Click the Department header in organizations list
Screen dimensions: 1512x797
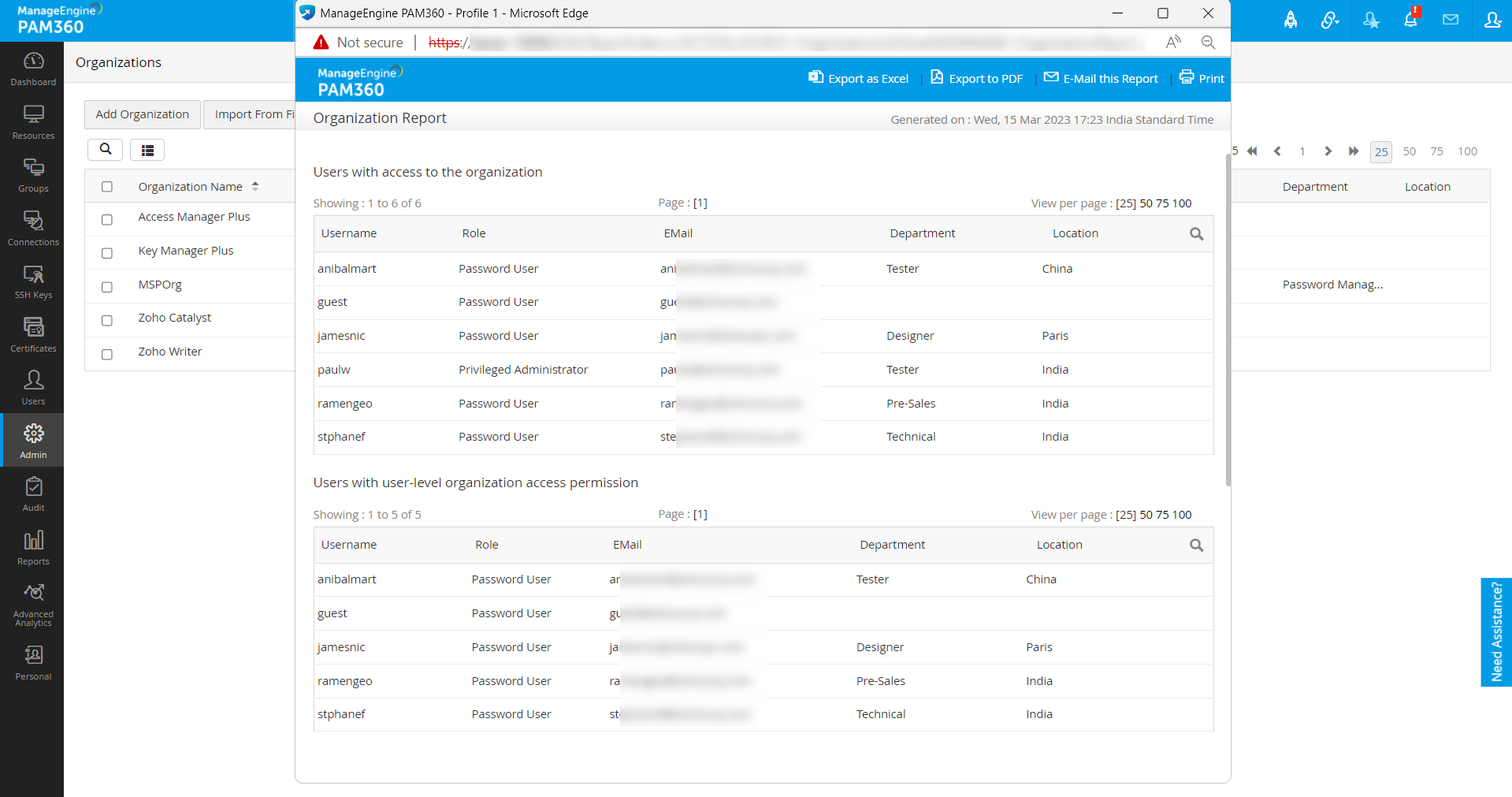point(1315,187)
